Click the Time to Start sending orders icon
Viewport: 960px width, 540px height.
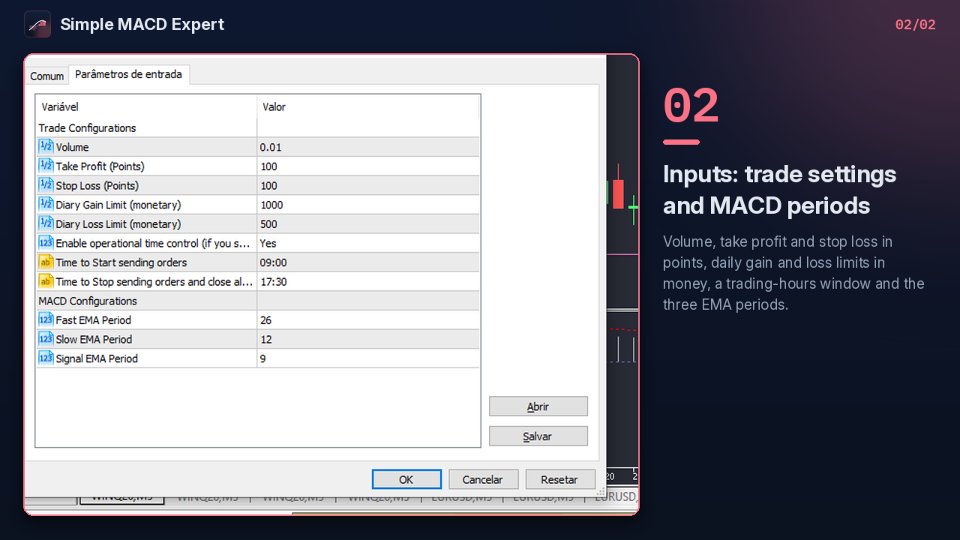(46, 262)
